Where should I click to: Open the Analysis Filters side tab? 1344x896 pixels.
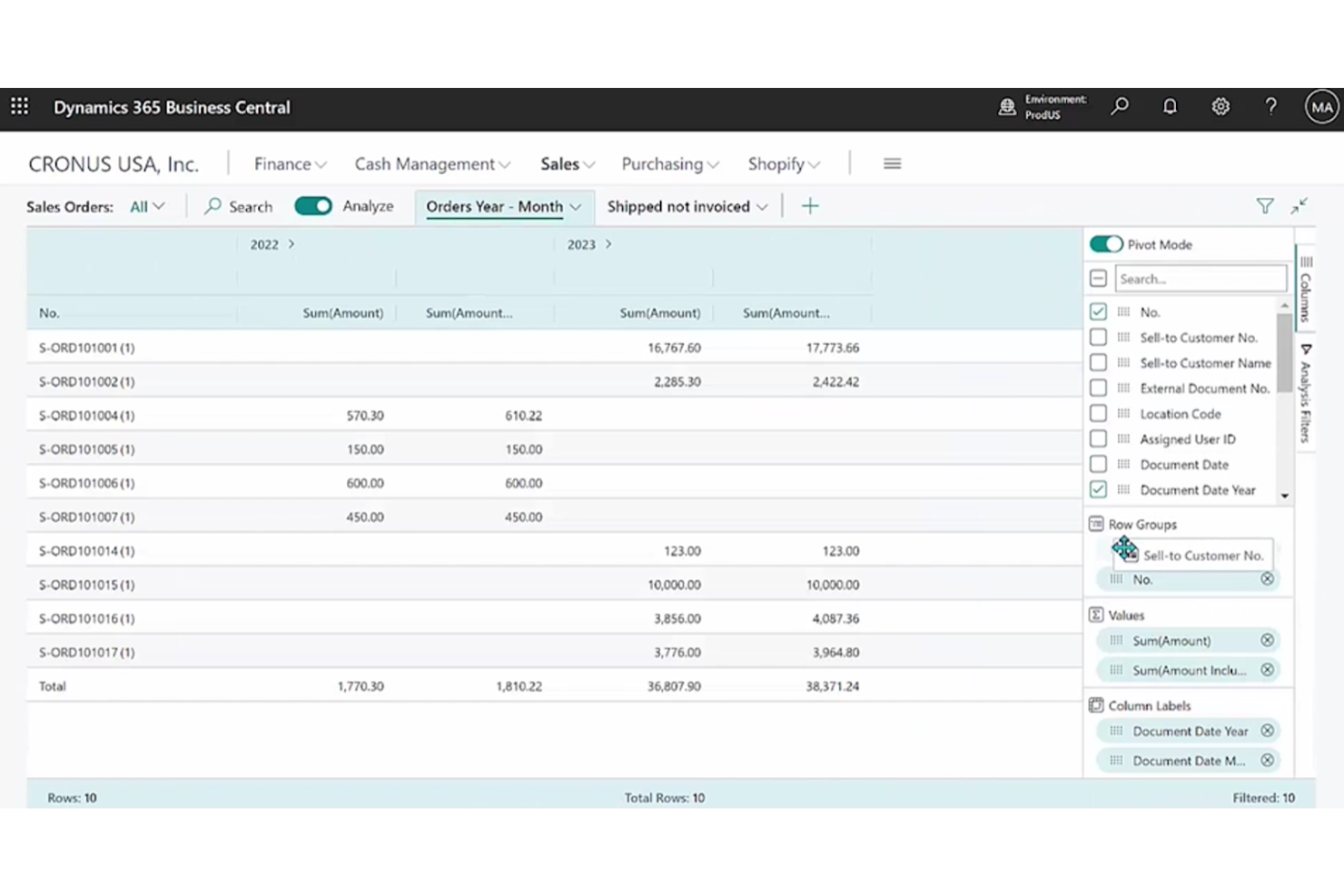pyautogui.click(x=1305, y=393)
